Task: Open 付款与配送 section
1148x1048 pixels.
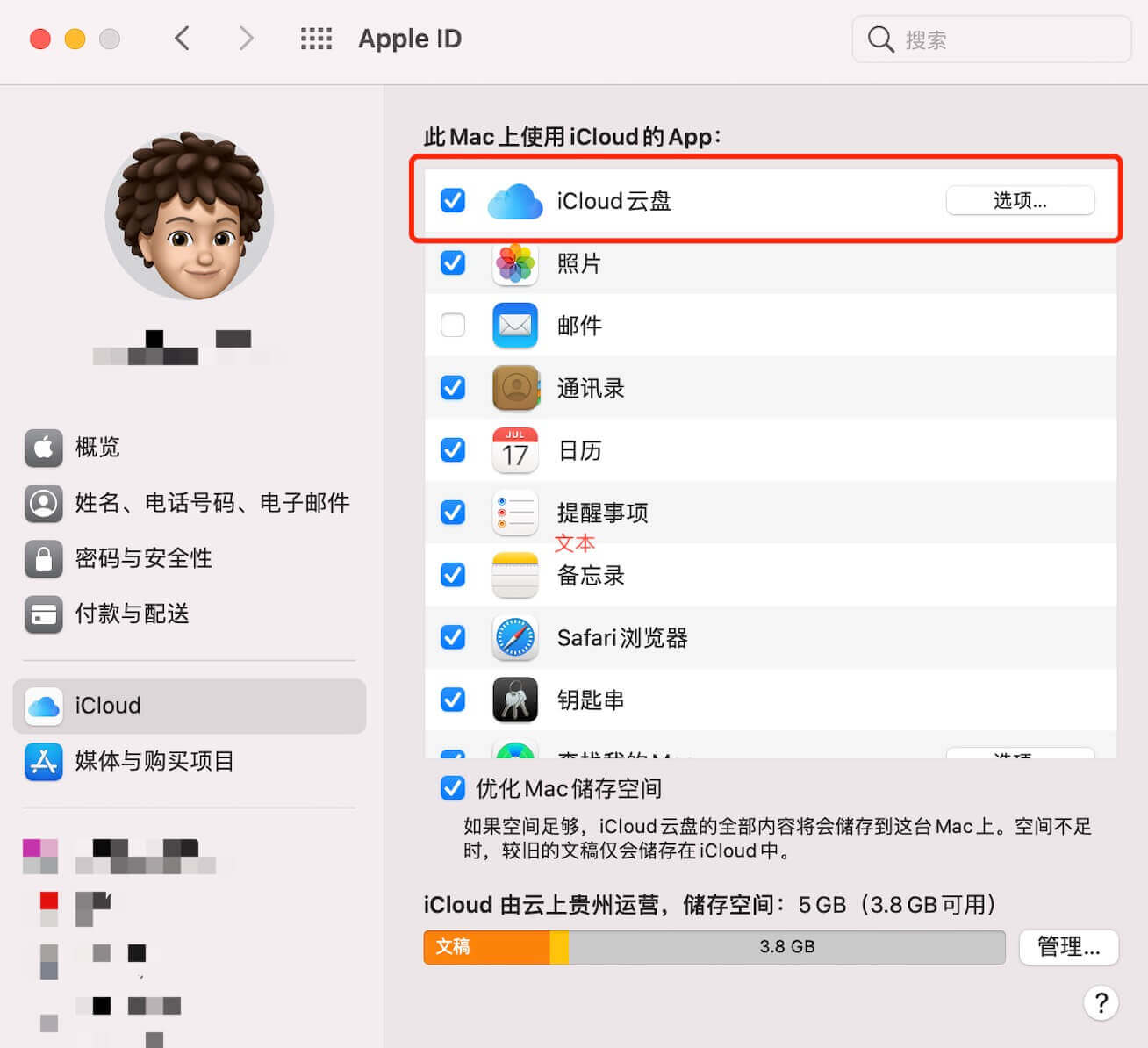Action: [x=190, y=614]
